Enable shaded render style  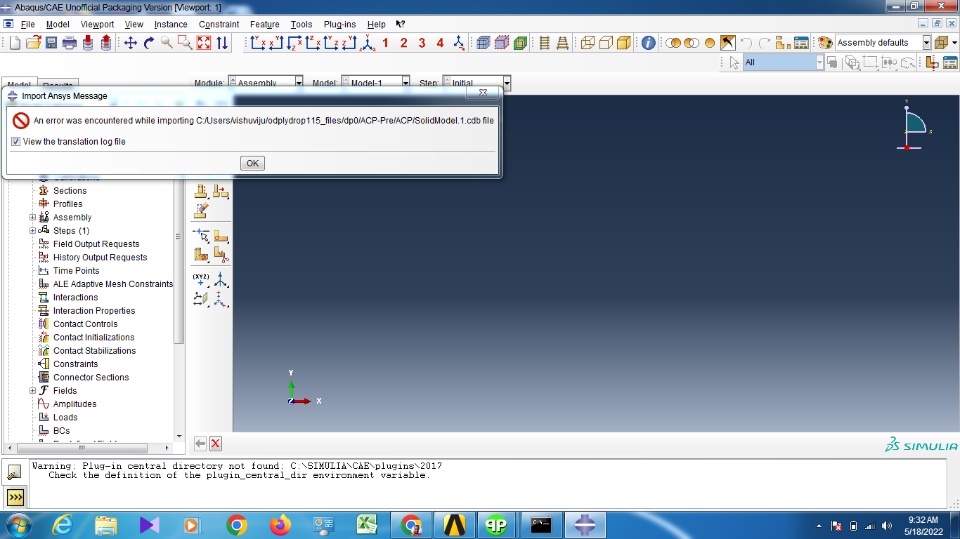point(624,43)
